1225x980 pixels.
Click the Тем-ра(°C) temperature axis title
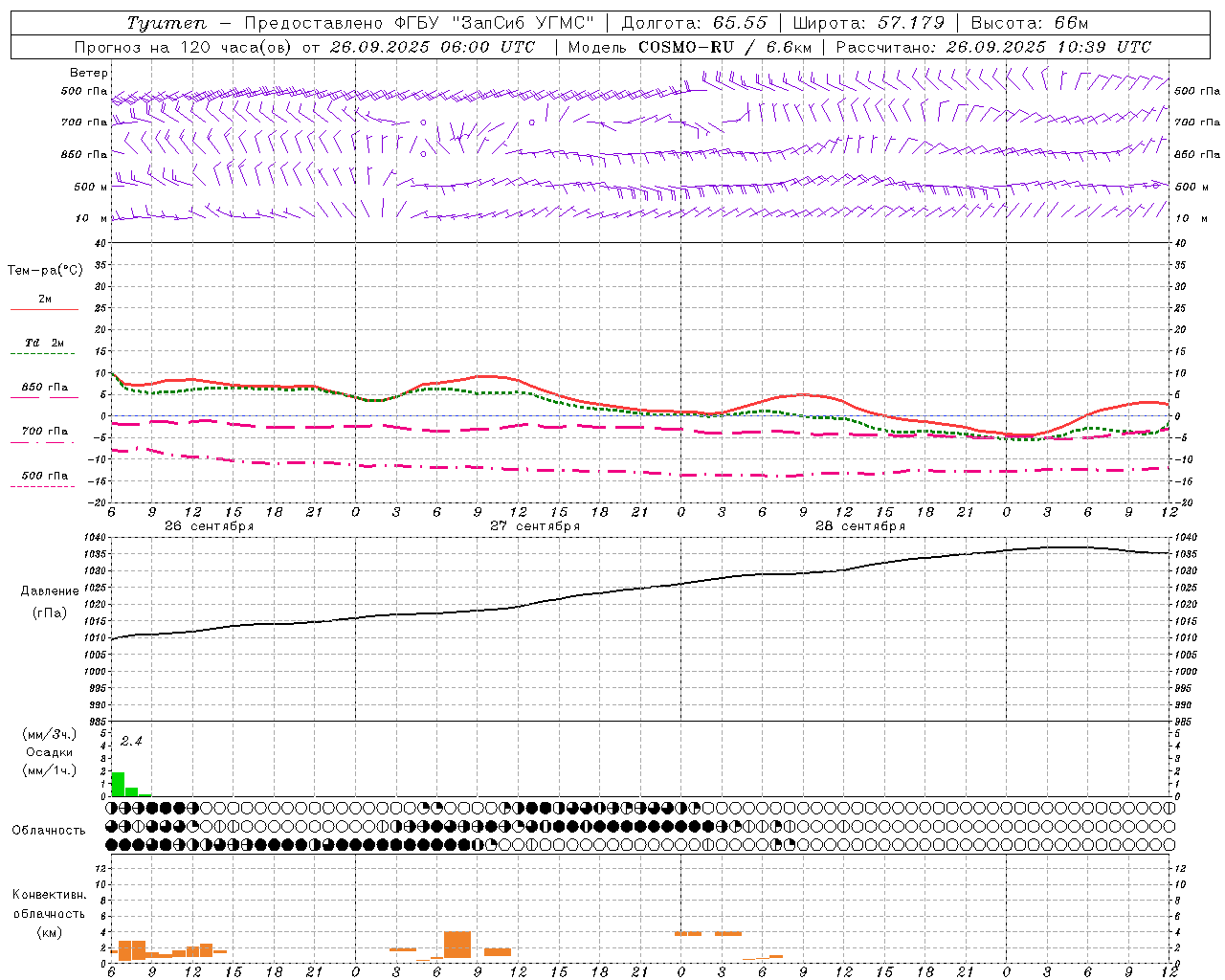[45, 271]
